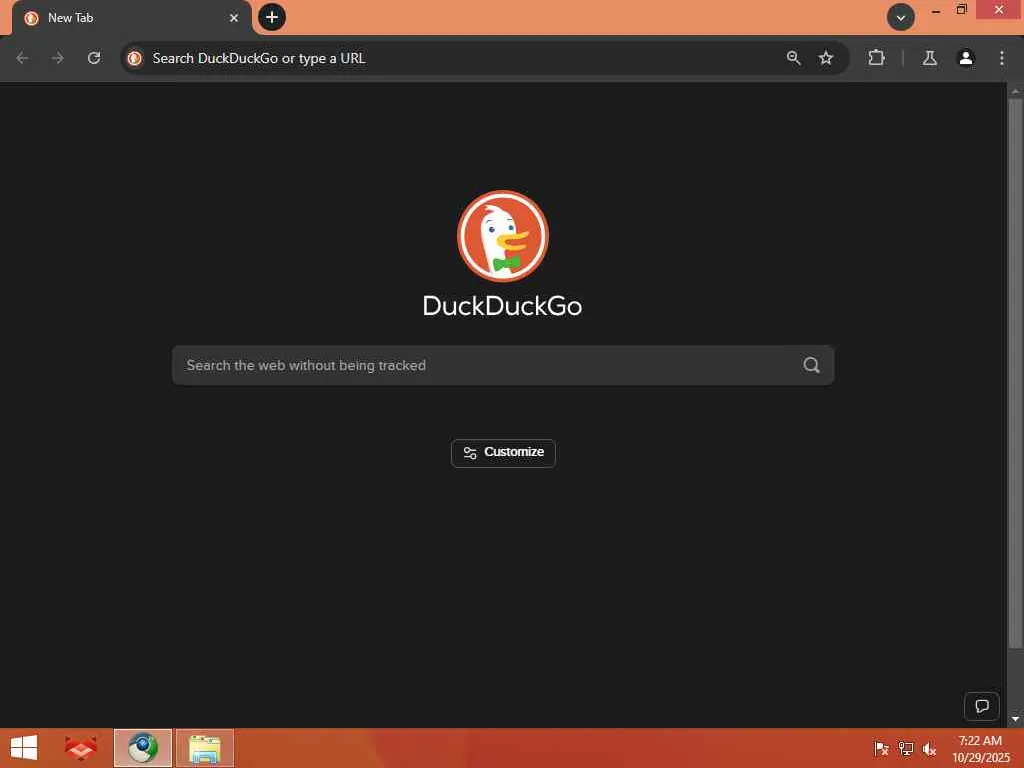Click the DuckDuckGo duck logo
Screen dimensions: 1024x768
pos(503,236)
